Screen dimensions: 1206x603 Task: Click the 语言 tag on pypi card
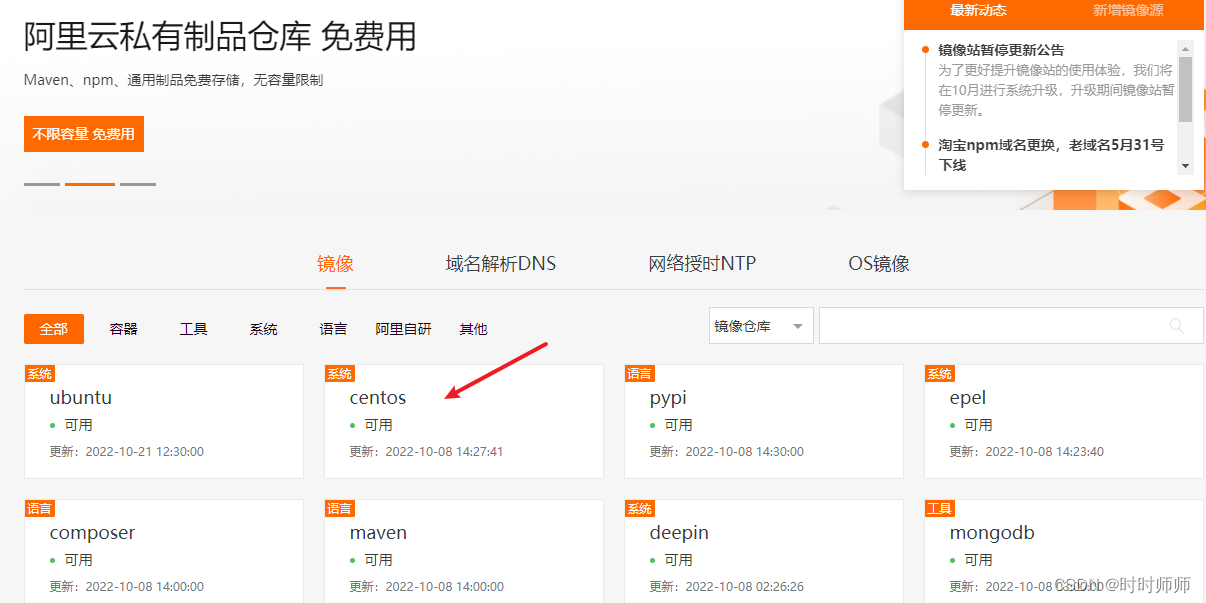640,374
